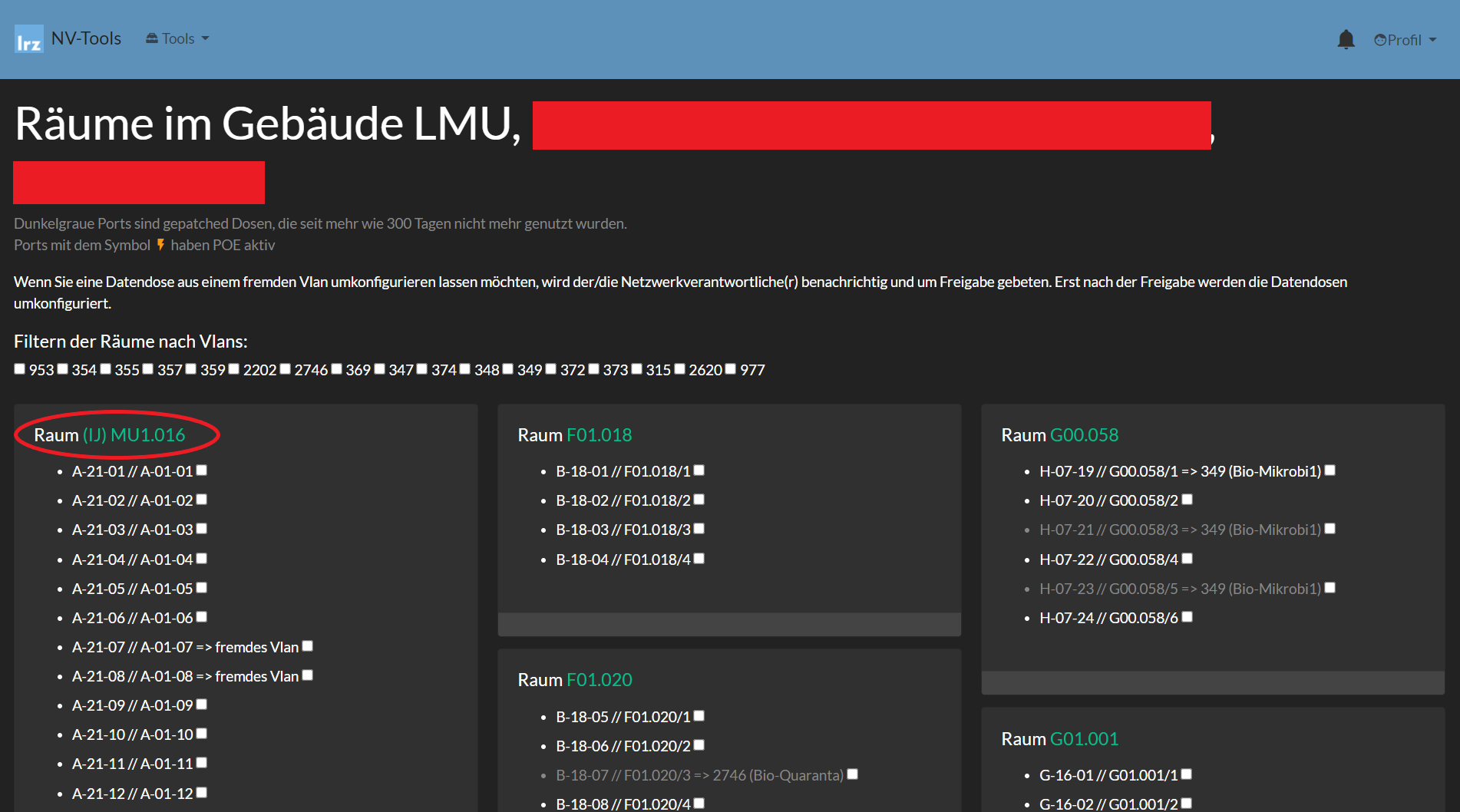Open room link (IJ) MU1.016
Image resolution: width=1460 pixels, height=812 pixels.
pyautogui.click(x=134, y=435)
